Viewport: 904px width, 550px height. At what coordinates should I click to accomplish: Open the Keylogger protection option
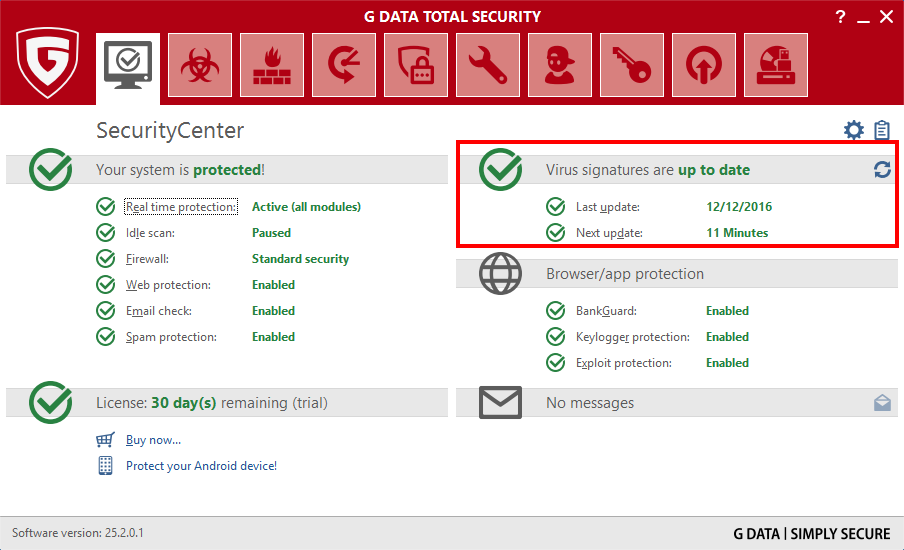pos(633,337)
